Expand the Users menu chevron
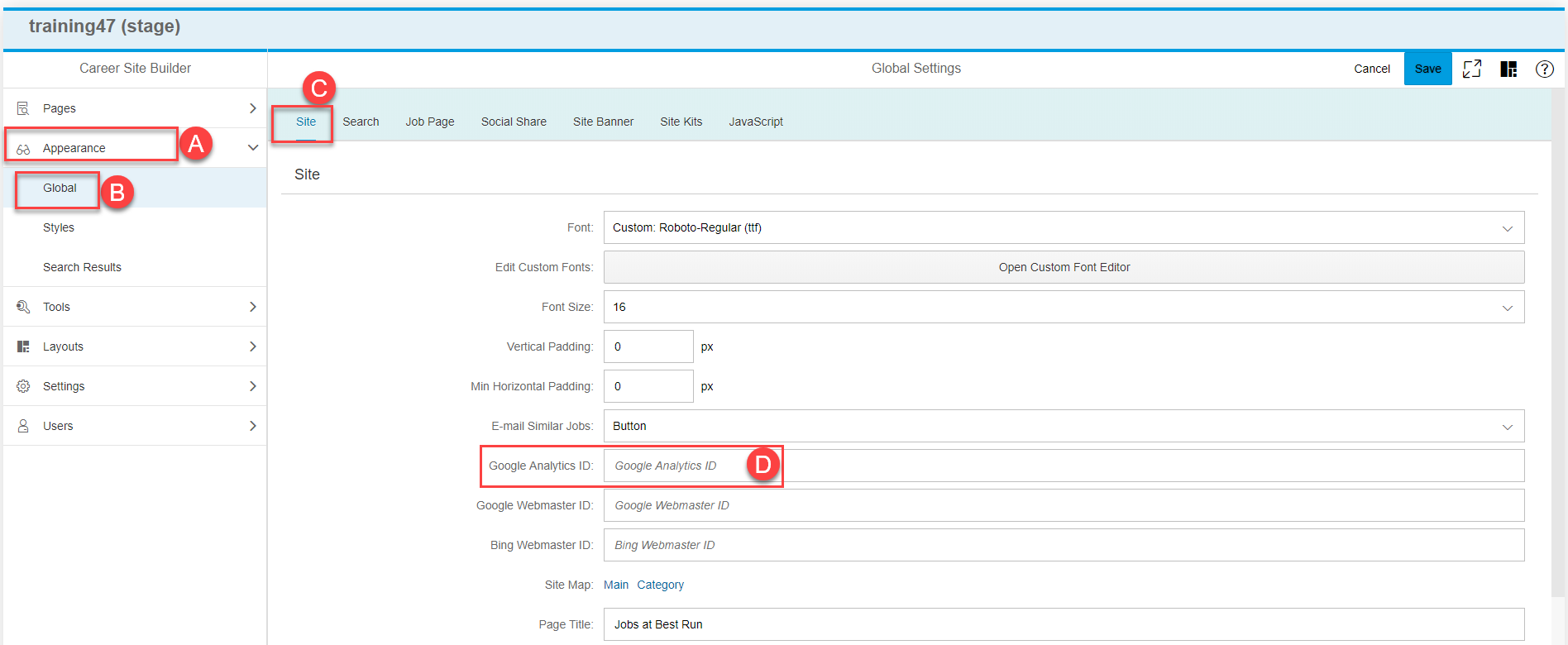This screenshot has width=1568, height=645. (x=253, y=426)
